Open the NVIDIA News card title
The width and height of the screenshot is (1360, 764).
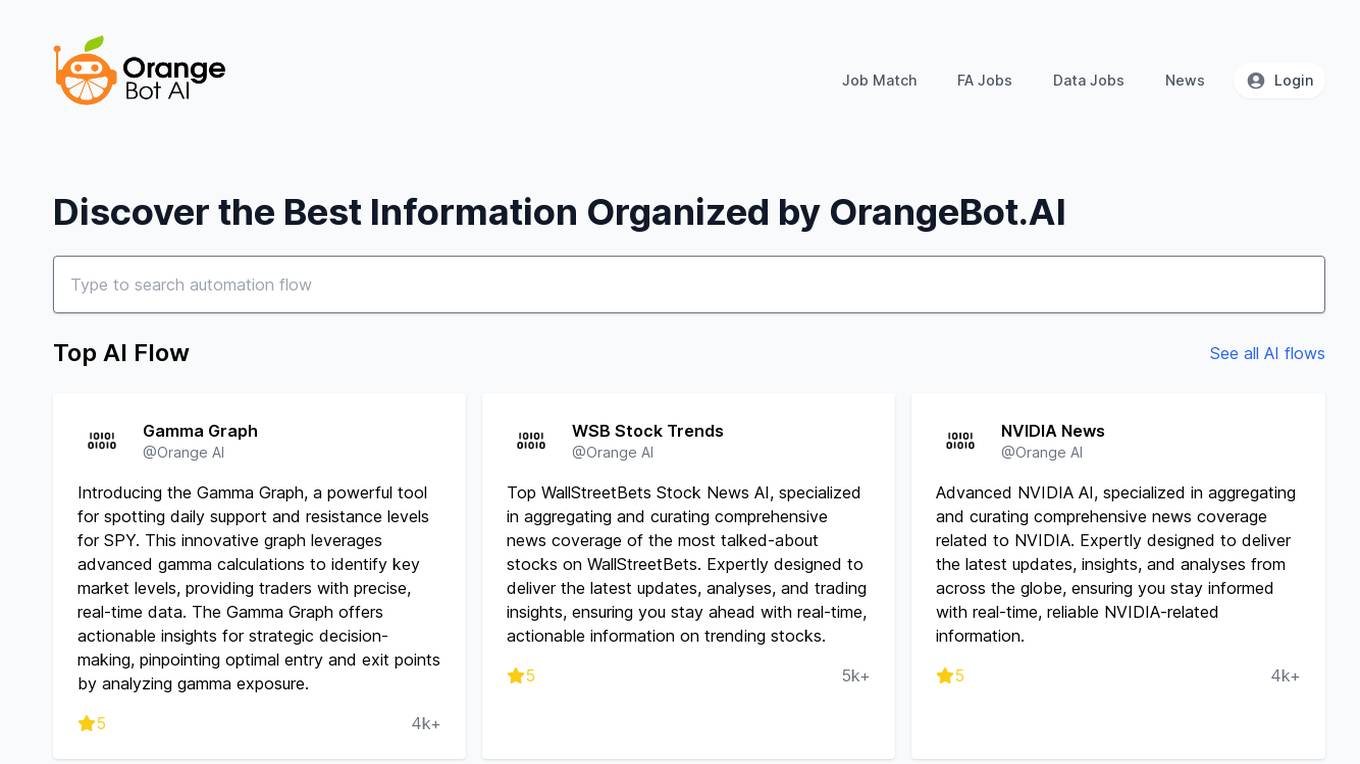(1052, 431)
